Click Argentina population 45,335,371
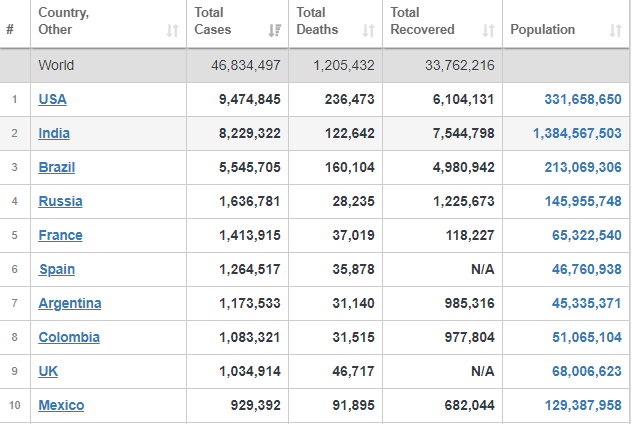The height and width of the screenshot is (424, 633). (587, 303)
